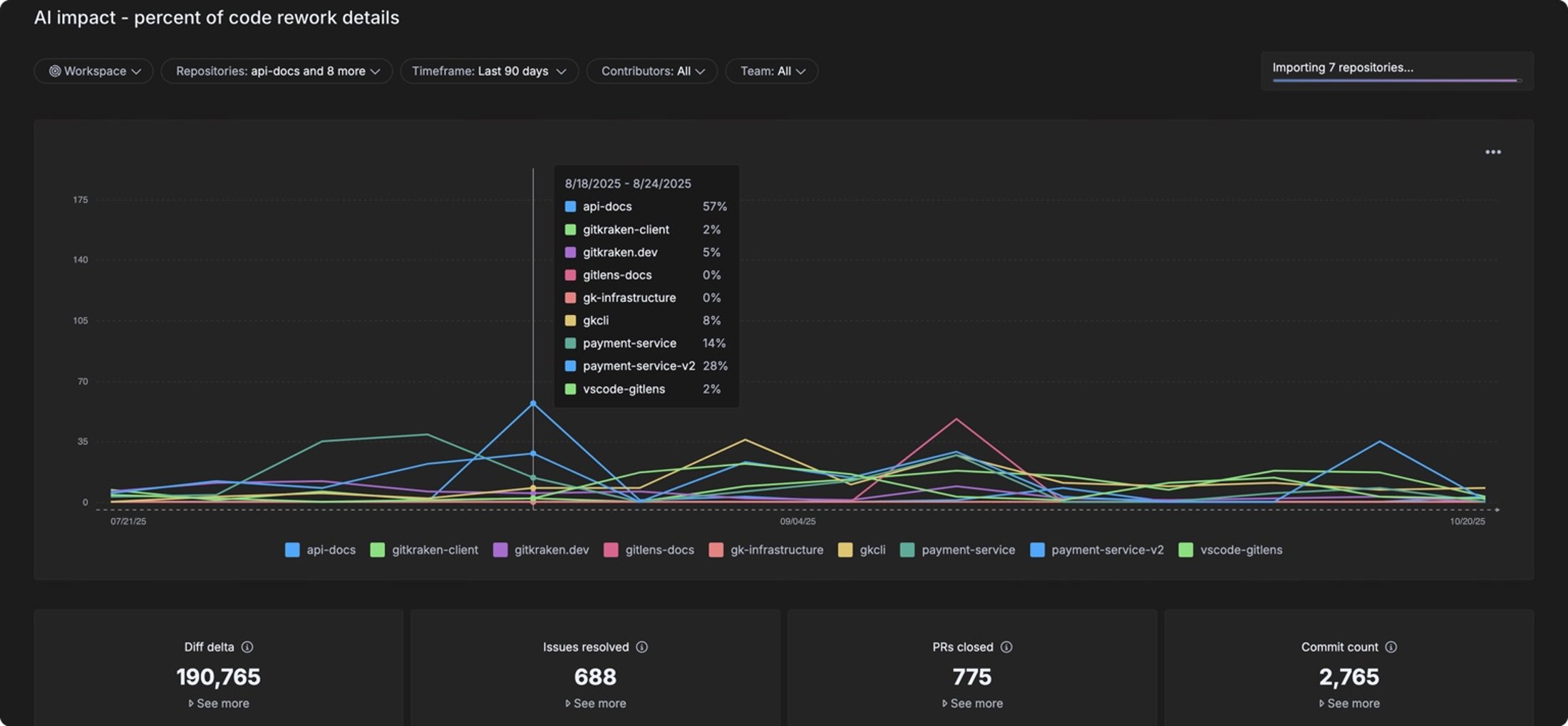This screenshot has height=726, width=1568.
Task: Open the Repositories filter dropdown
Action: point(277,71)
